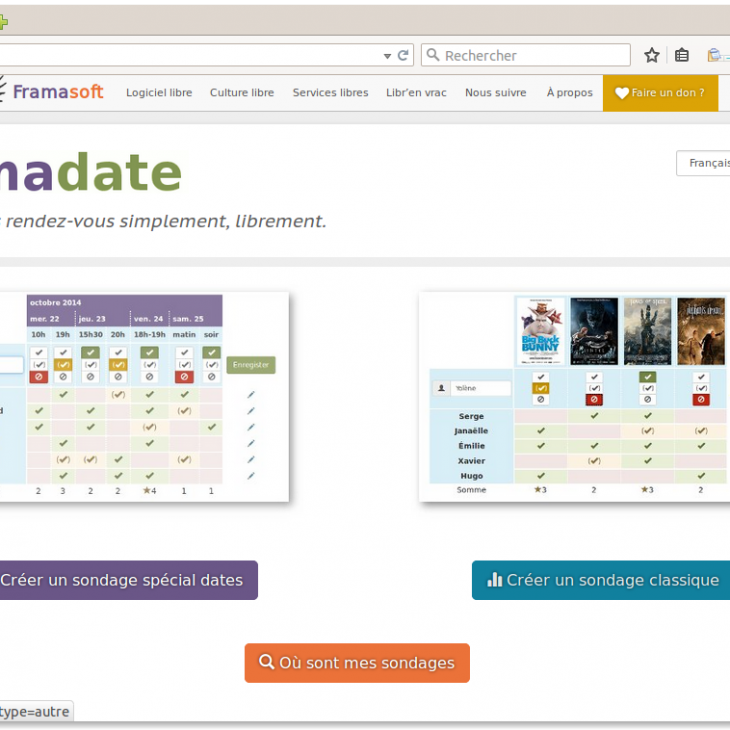Click the heart icon on Faire un don

pos(622,93)
